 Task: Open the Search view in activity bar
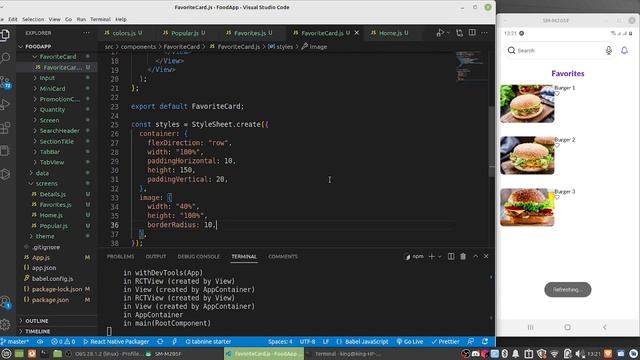5,58
